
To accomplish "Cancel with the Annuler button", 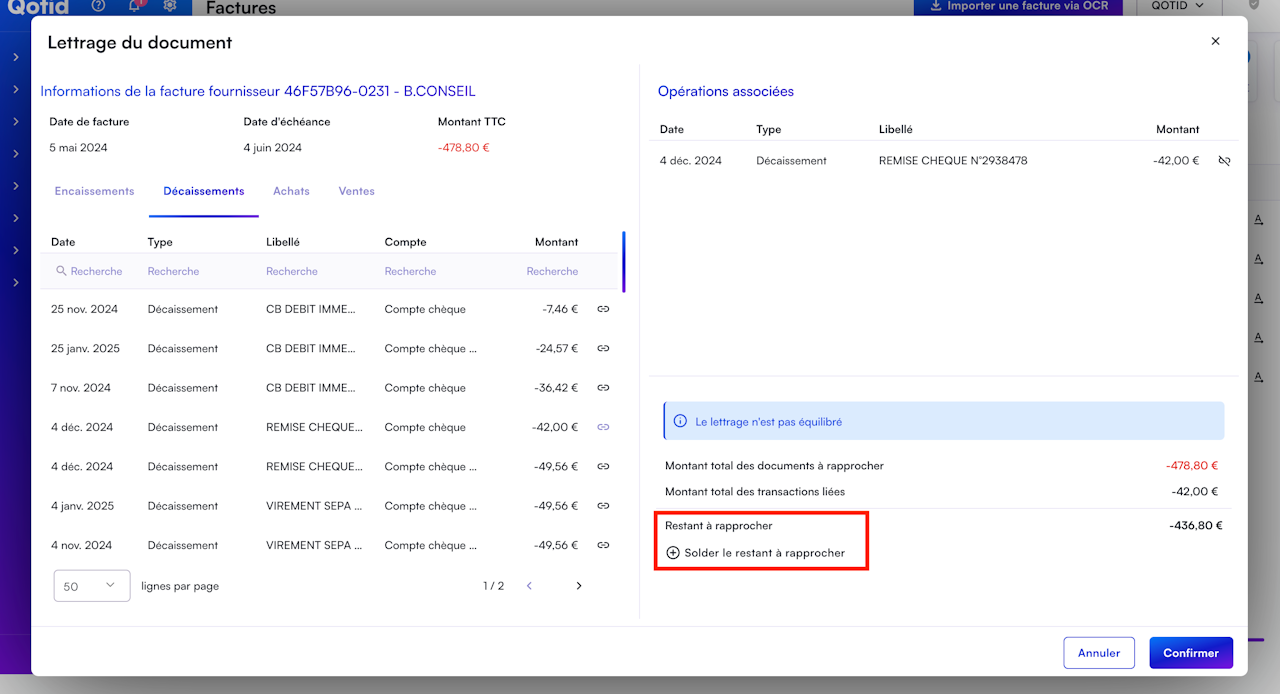I will (1098, 653).
